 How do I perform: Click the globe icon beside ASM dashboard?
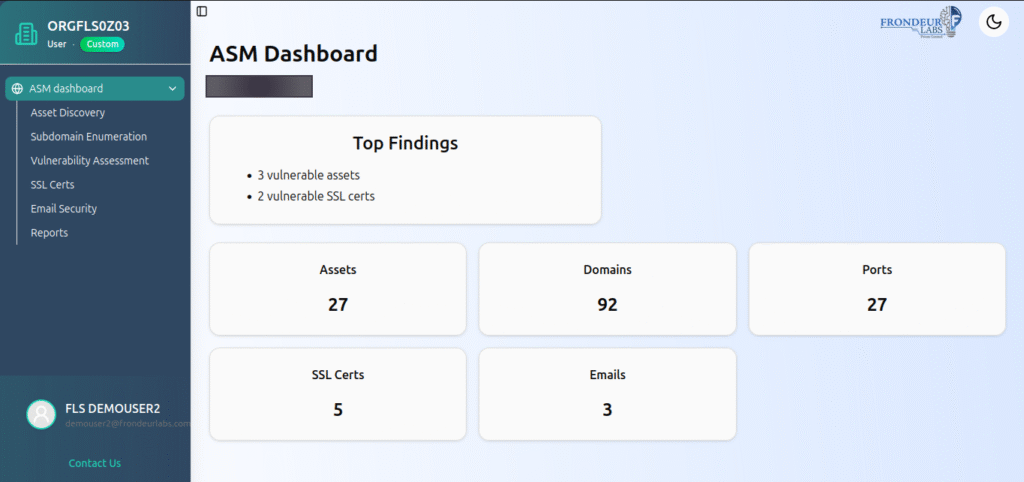(18, 89)
